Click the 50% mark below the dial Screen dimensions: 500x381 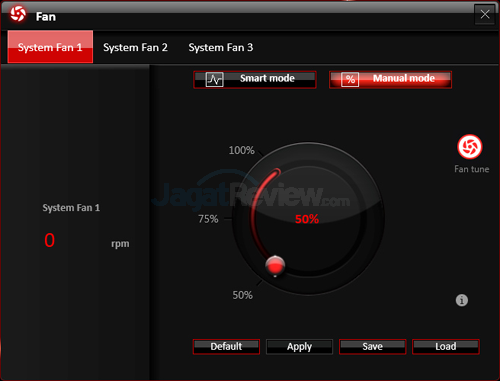(x=242, y=295)
